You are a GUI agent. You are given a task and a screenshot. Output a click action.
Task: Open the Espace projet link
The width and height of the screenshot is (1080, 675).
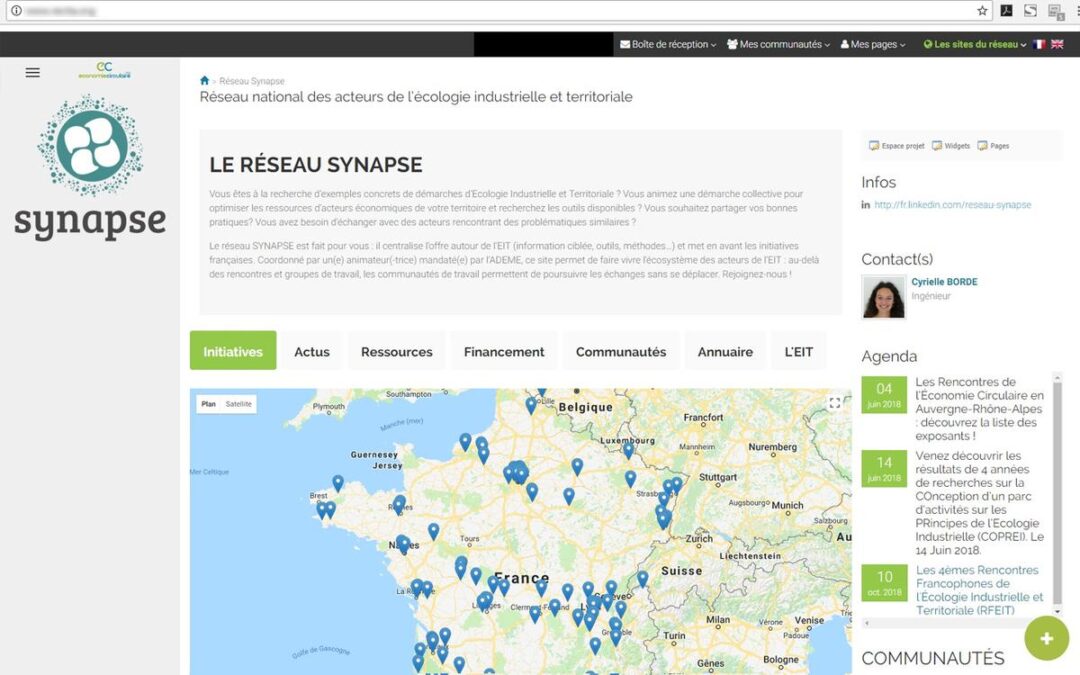[897, 146]
